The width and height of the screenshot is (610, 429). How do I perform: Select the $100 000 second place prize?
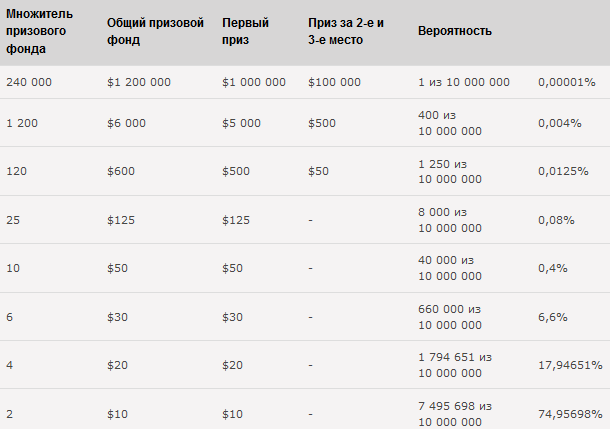[334, 82]
